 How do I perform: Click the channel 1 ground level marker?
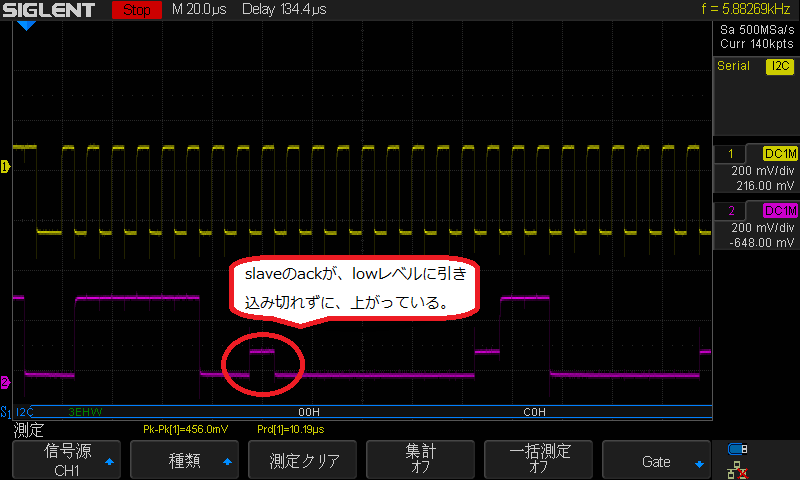[5, 167]
